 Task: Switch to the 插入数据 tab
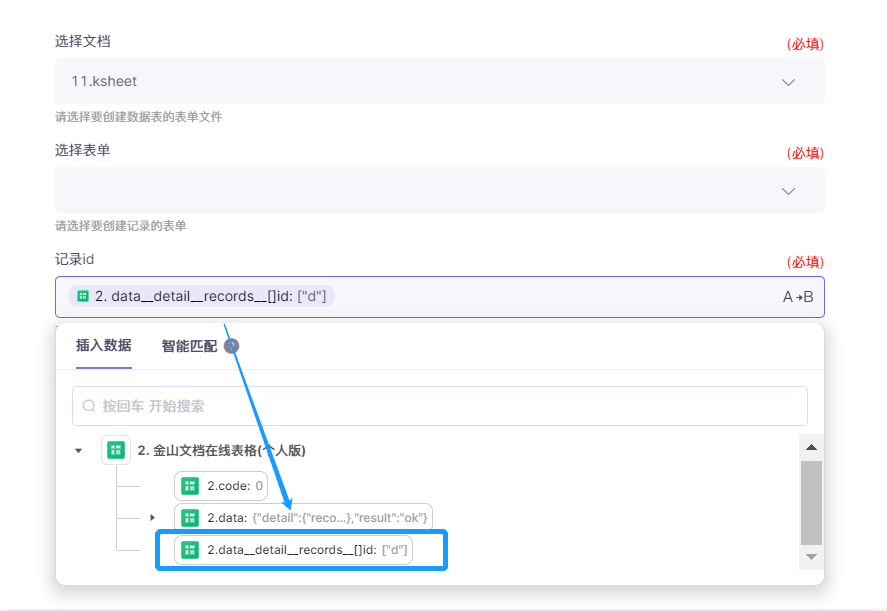tap(104, 345)
